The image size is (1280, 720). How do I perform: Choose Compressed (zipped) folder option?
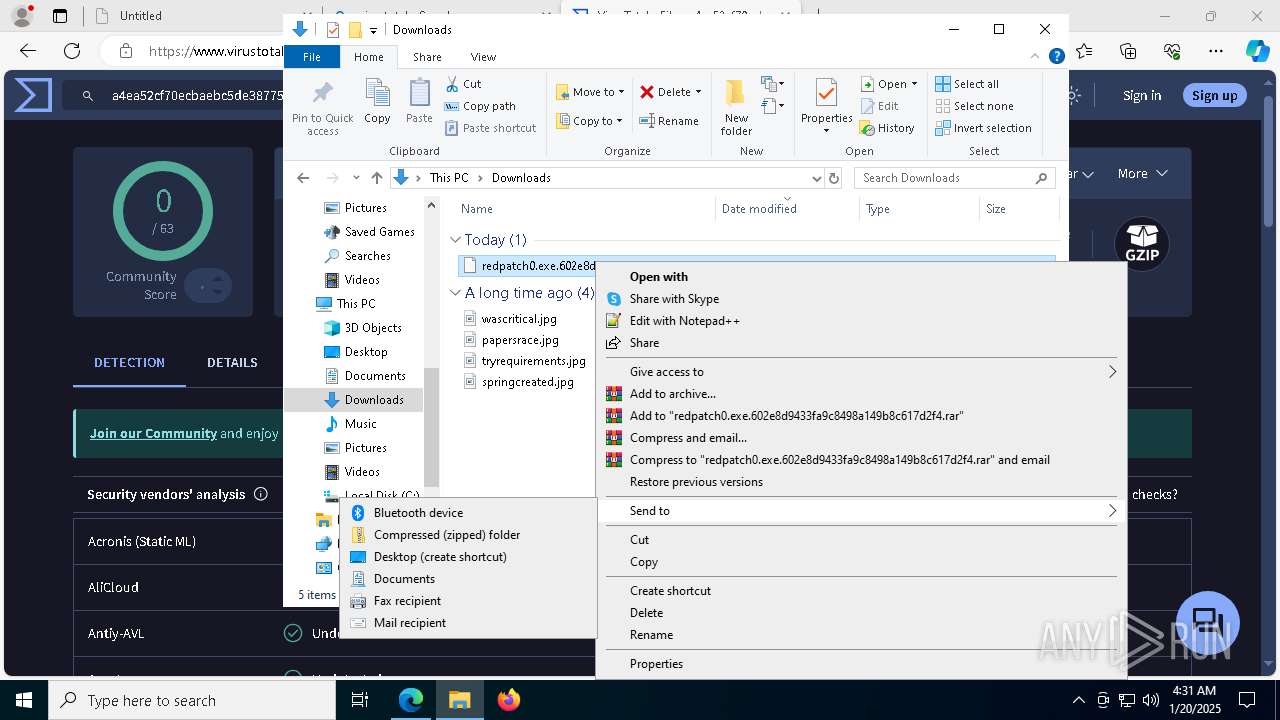[468, 535]
